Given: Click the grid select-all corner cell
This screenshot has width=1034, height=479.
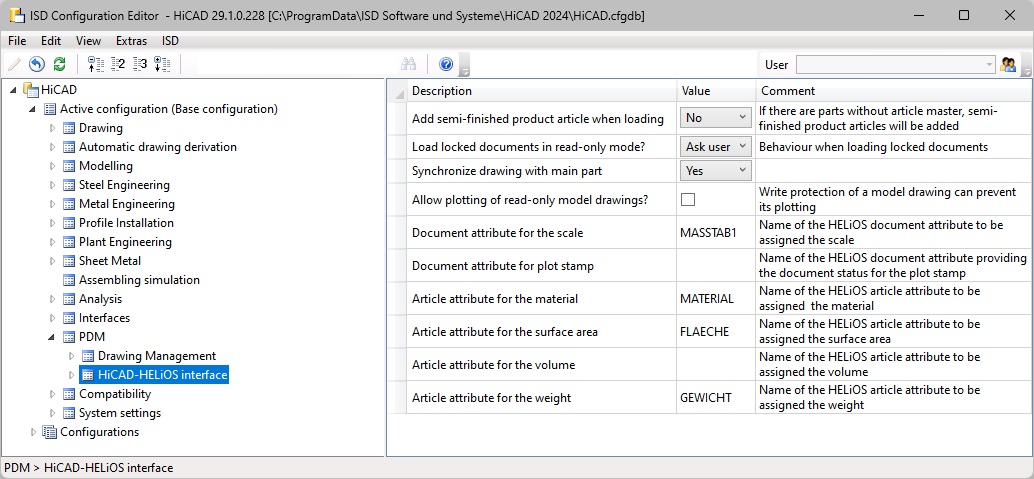Looking at the screenshot, I should point(398,92).
